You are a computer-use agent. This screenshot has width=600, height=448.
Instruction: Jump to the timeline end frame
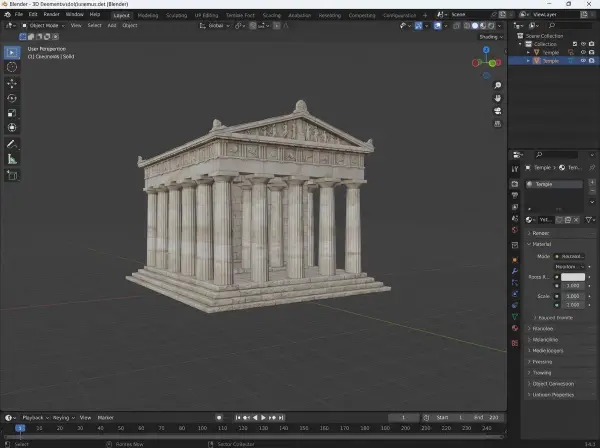point(281,417)
